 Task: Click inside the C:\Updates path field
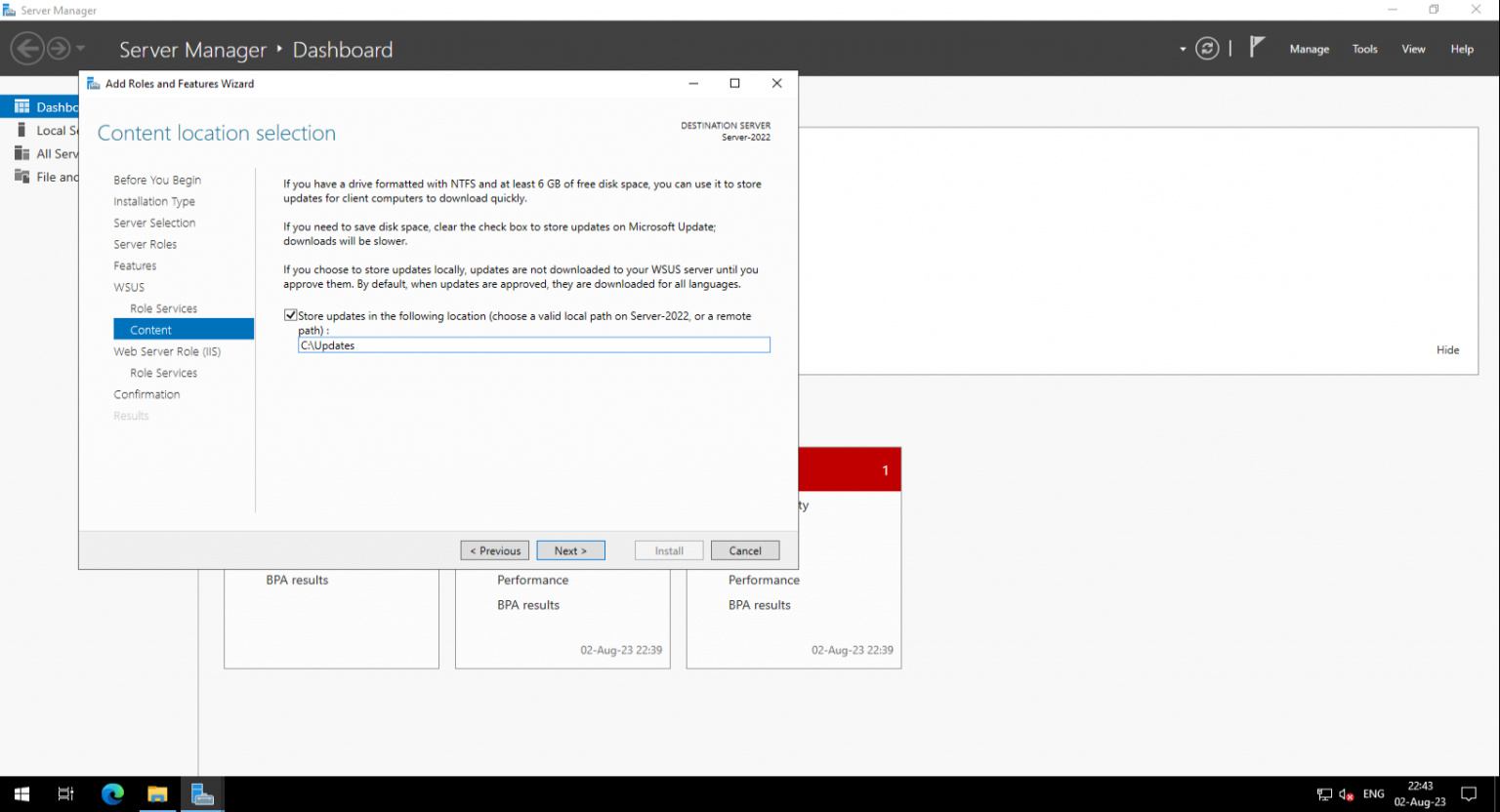pyautogui.click(x=533, y=345)
